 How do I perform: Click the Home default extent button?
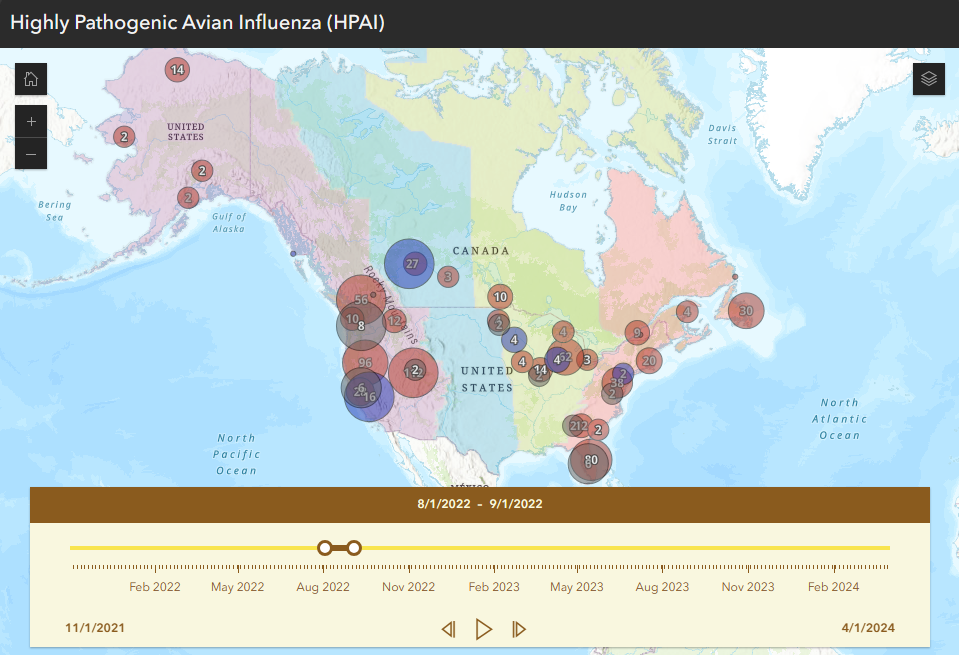pos(31,79)
